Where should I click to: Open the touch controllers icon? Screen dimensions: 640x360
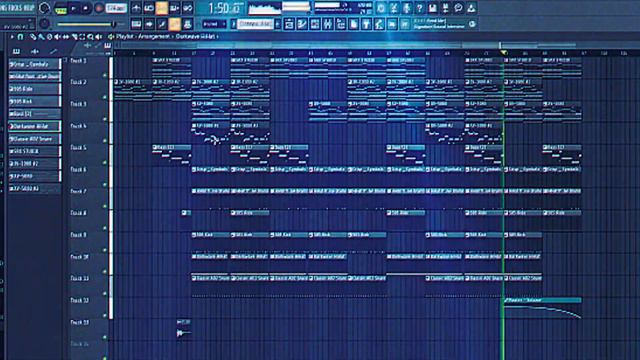(x=379, y=24)
